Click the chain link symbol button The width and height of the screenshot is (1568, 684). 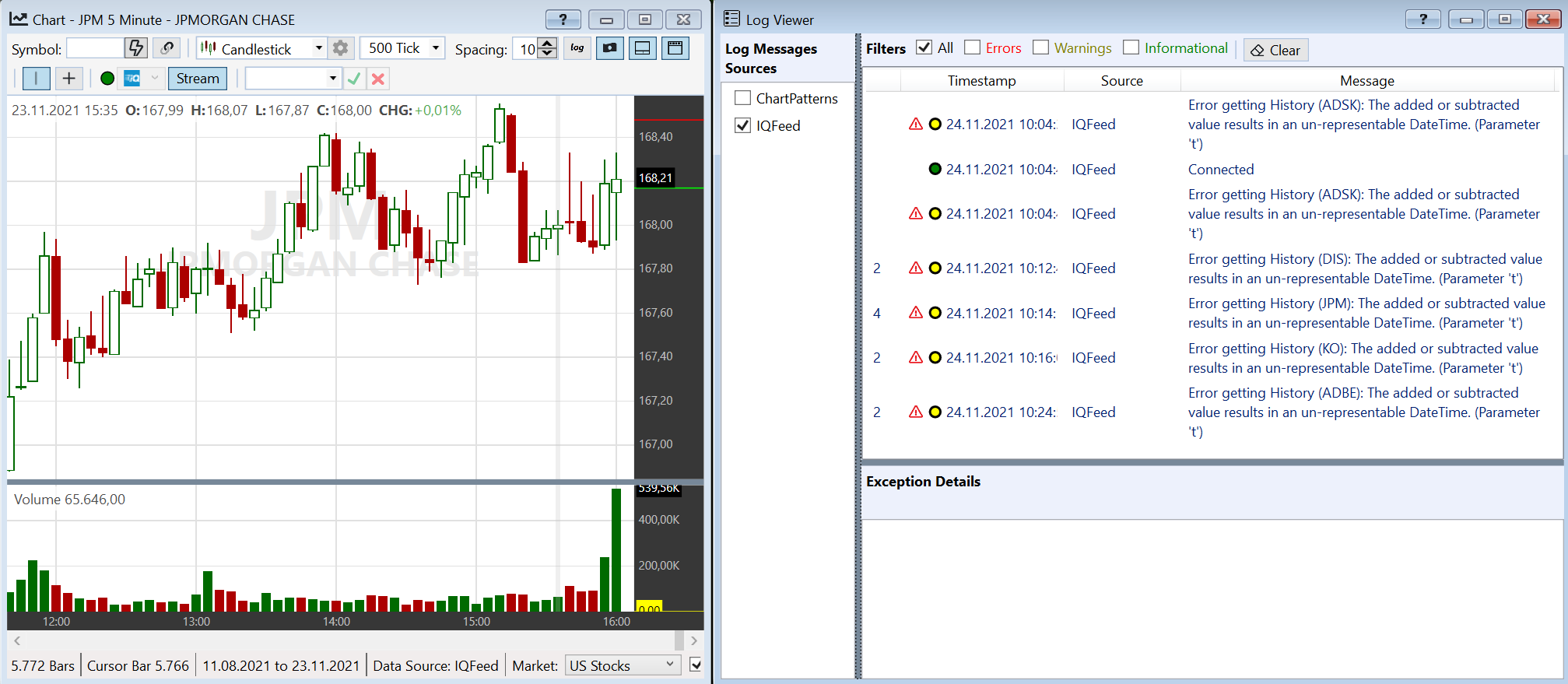[x=167, y=48]
